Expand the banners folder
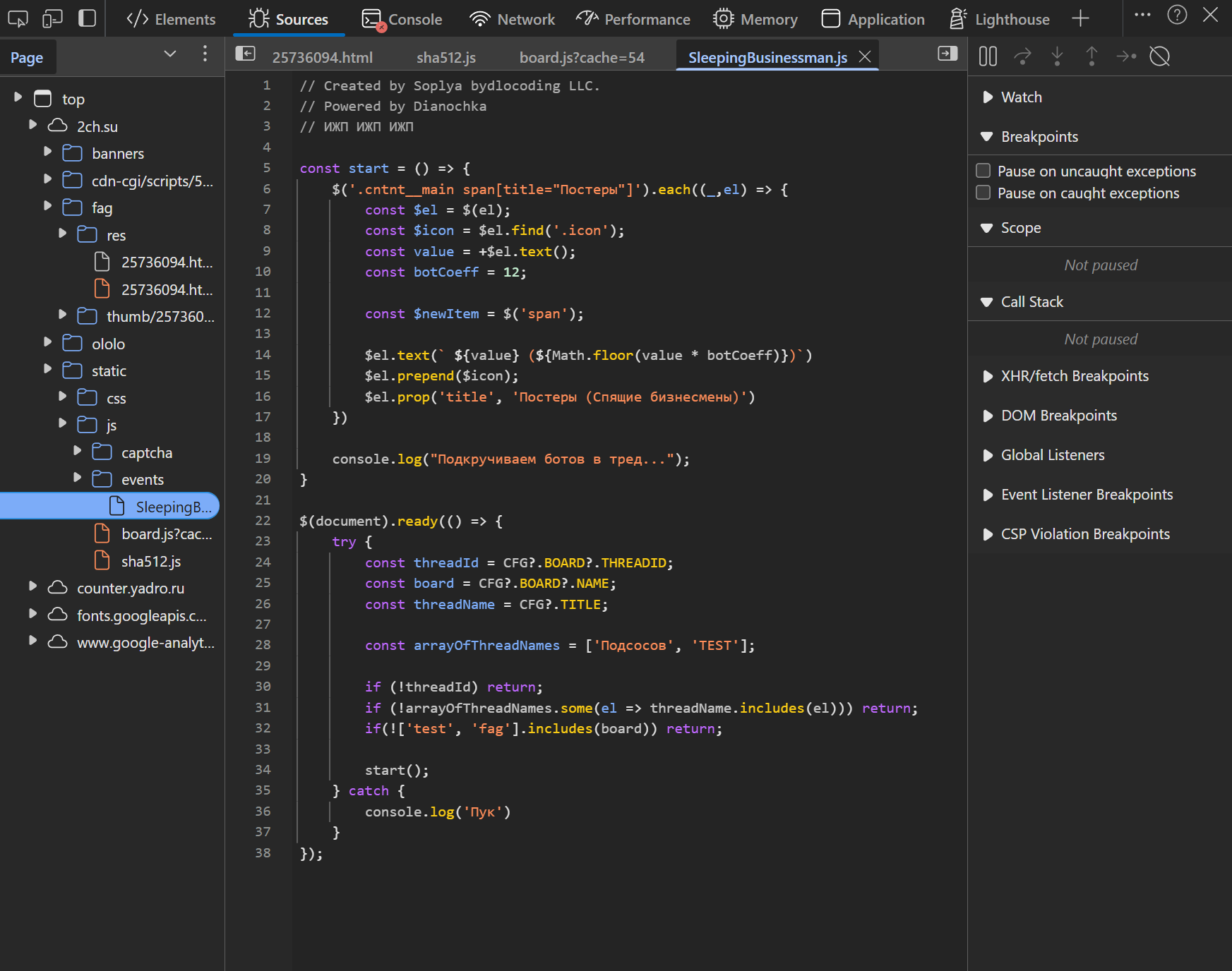The image size is (1232, 971). point(47,152)
